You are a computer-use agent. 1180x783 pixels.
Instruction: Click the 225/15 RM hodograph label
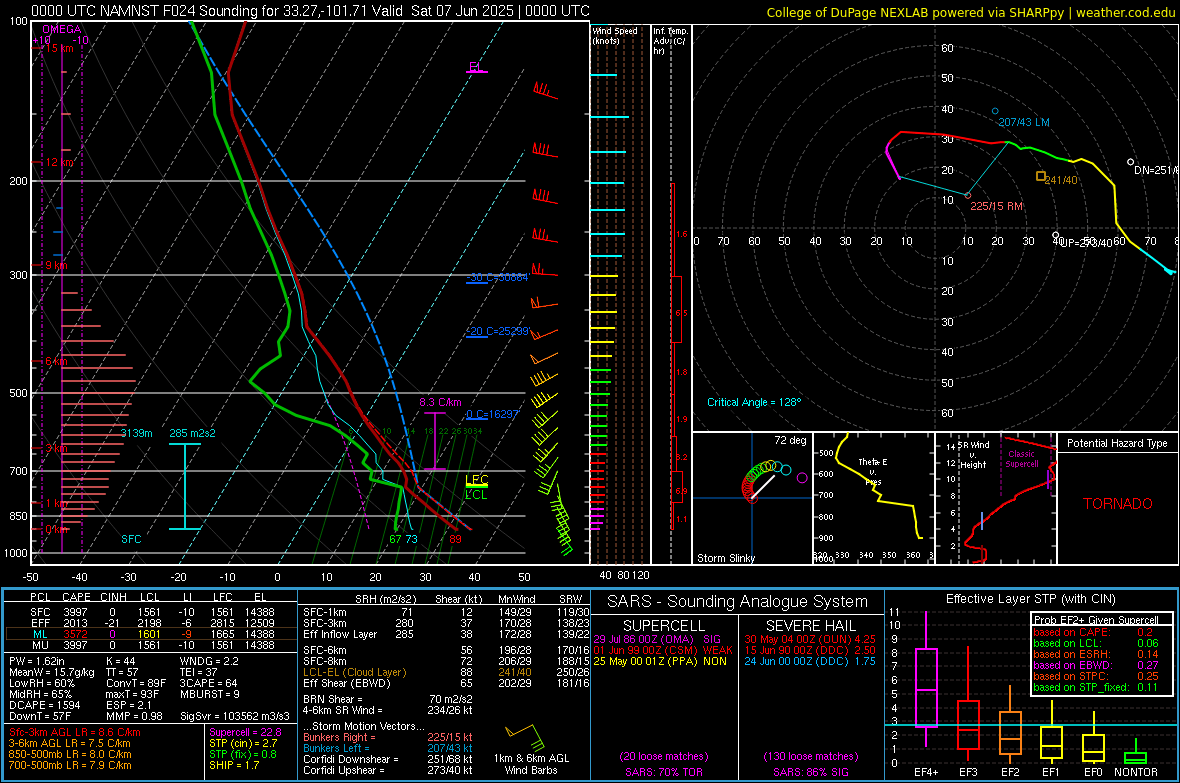click(x=996, y=206)
